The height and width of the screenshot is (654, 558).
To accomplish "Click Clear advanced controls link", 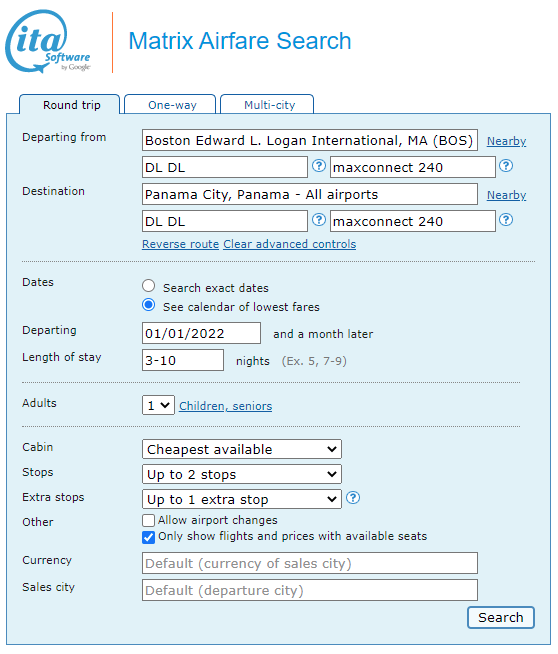I will (290, 244).
